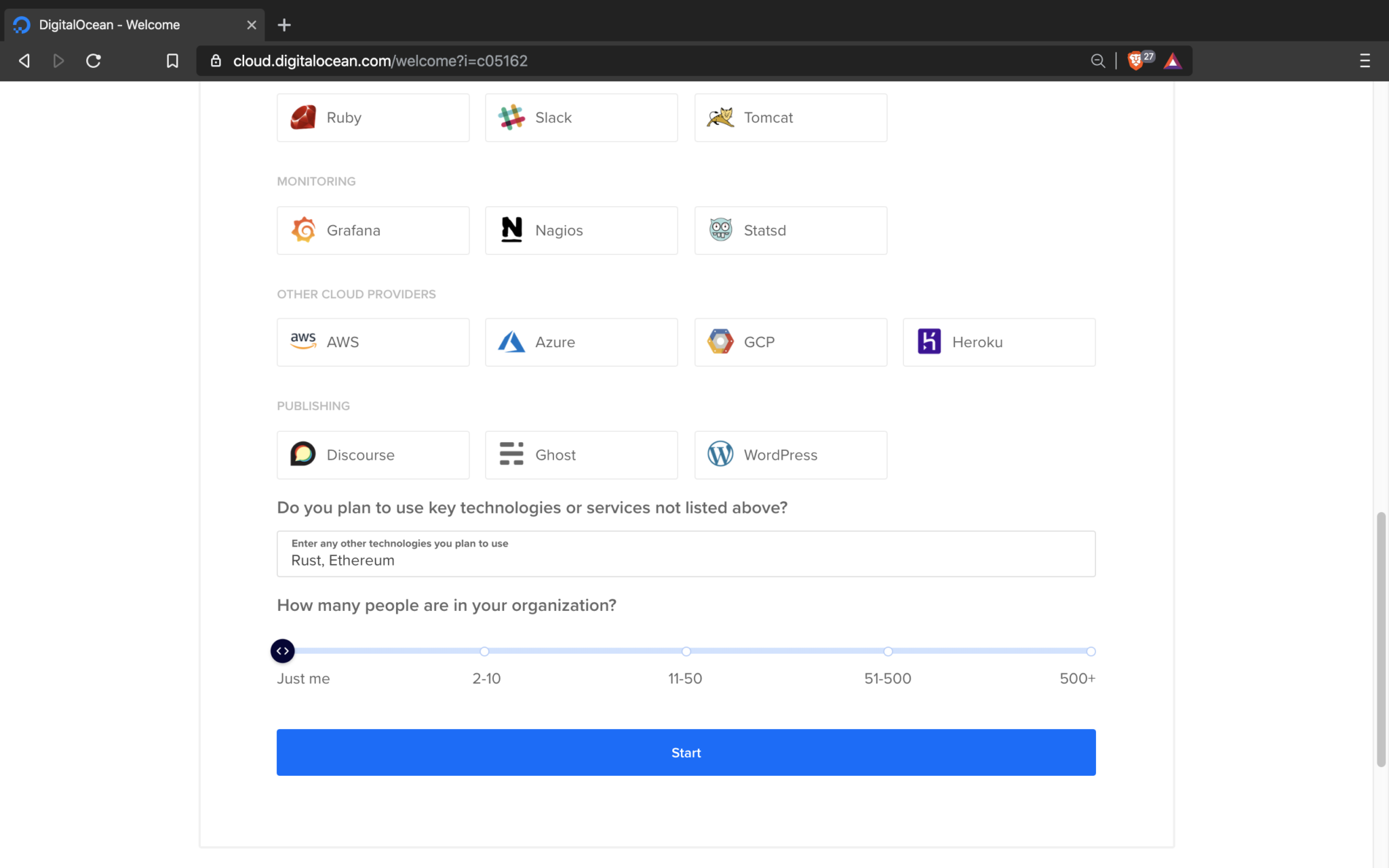Image resolution: width=1389 pixels, height=868 pixels.
Task: Click the 'Just me' slider label
Action: [x=303, y=679]
